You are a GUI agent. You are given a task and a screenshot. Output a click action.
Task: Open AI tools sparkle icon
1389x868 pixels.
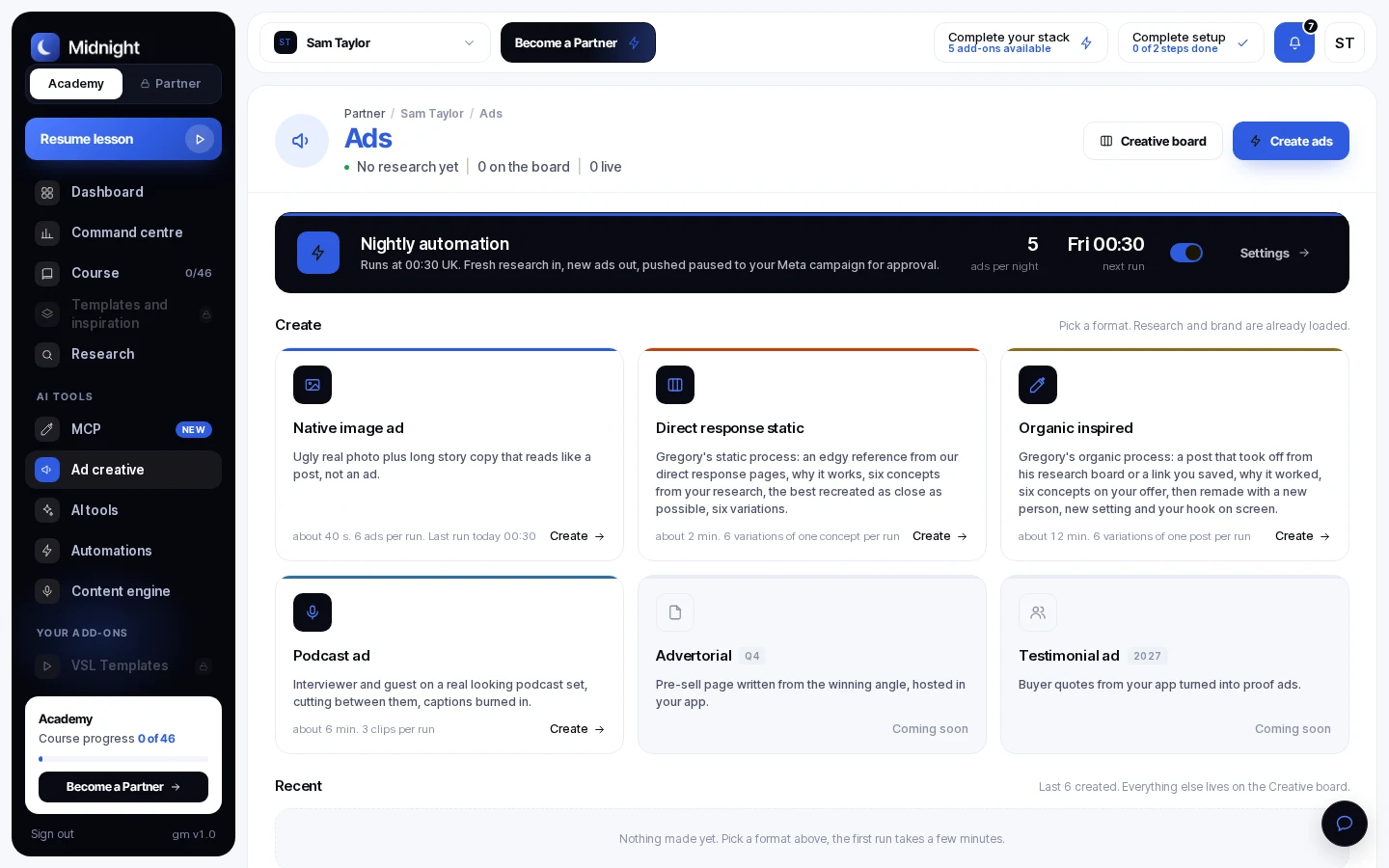pos(47,510)
